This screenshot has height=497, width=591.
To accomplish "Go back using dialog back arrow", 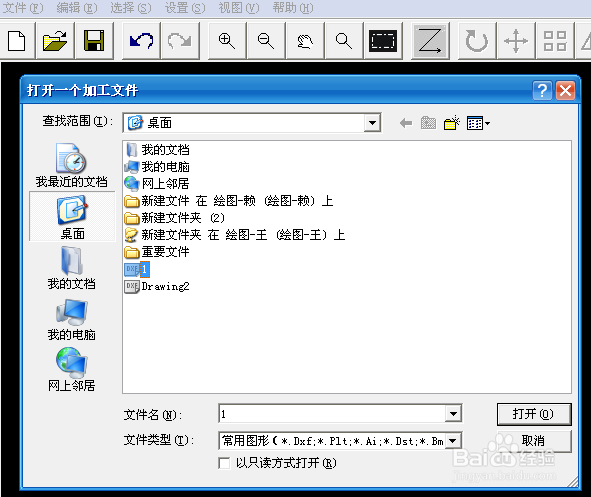I will tap(406, 123).
